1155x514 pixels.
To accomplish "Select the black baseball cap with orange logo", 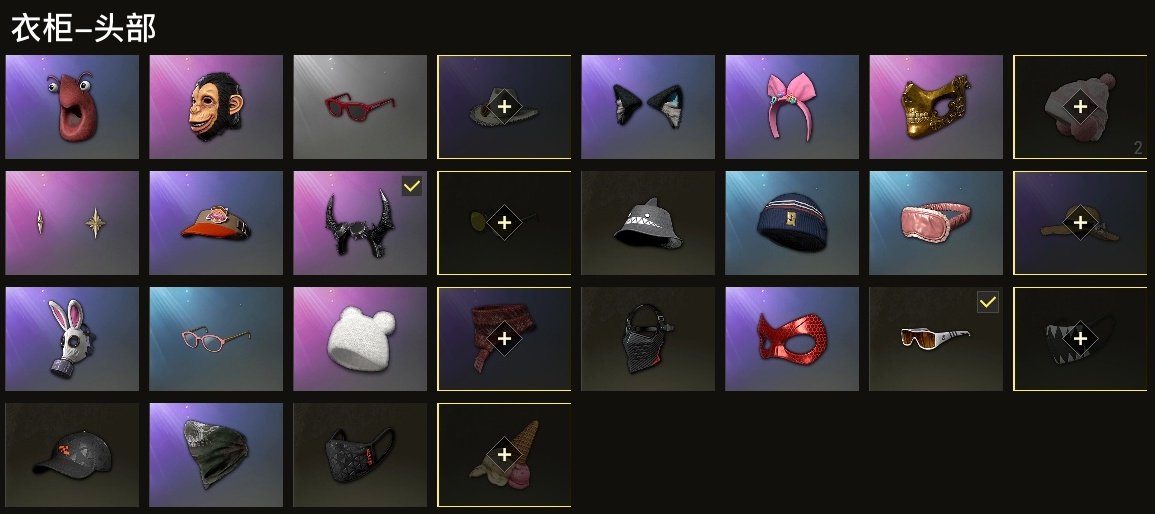I will click(71, 454).
